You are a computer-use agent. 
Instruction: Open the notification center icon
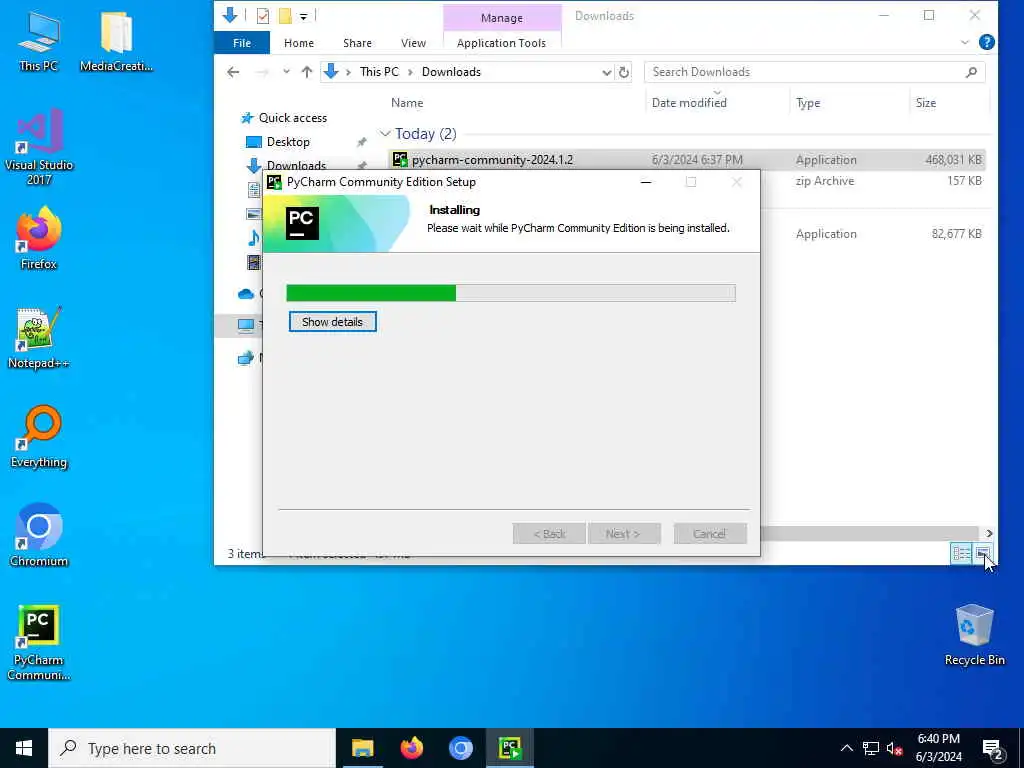[x=993, y=748]
